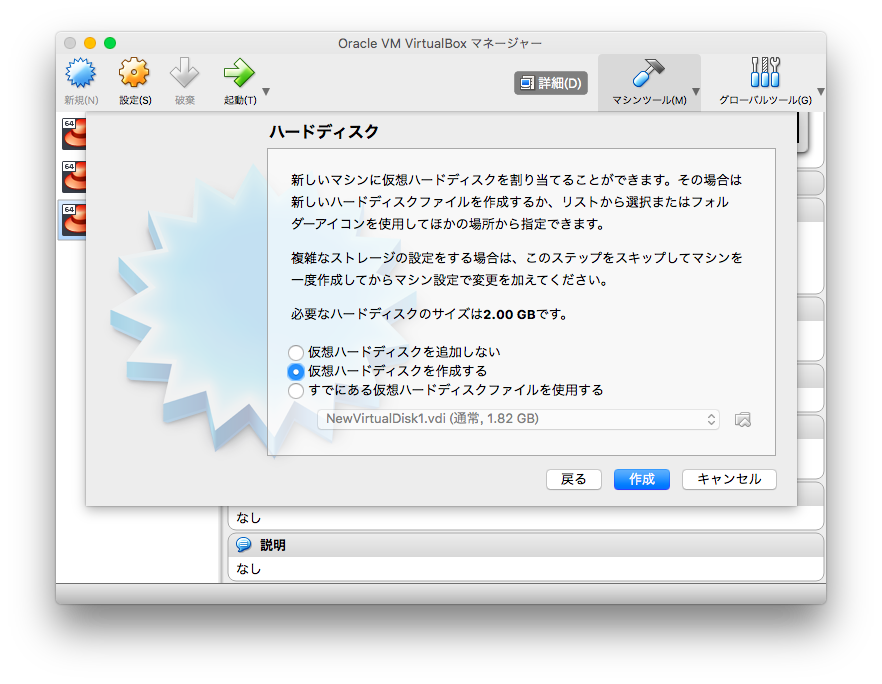Click the 詳細 (Details) view icon
The image size is (882, 684).
550,83
